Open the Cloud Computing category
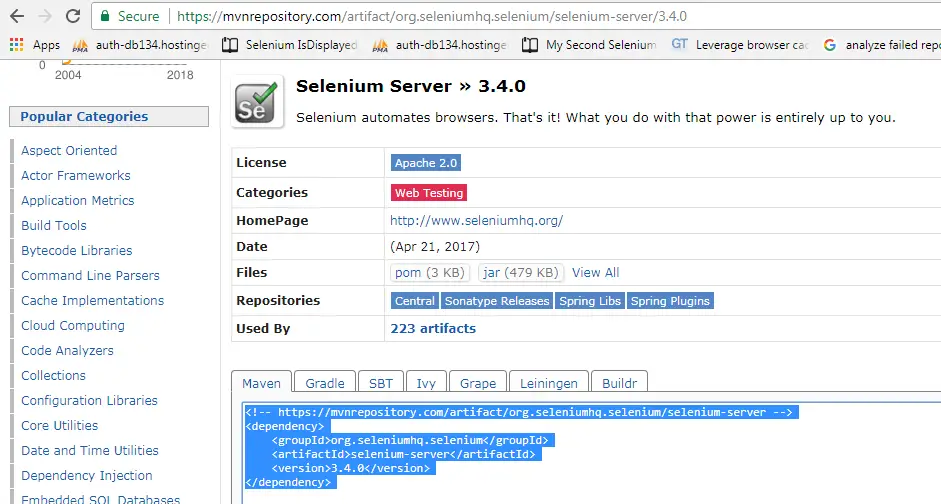Screen dimensions: 941x504 (73, 325)
